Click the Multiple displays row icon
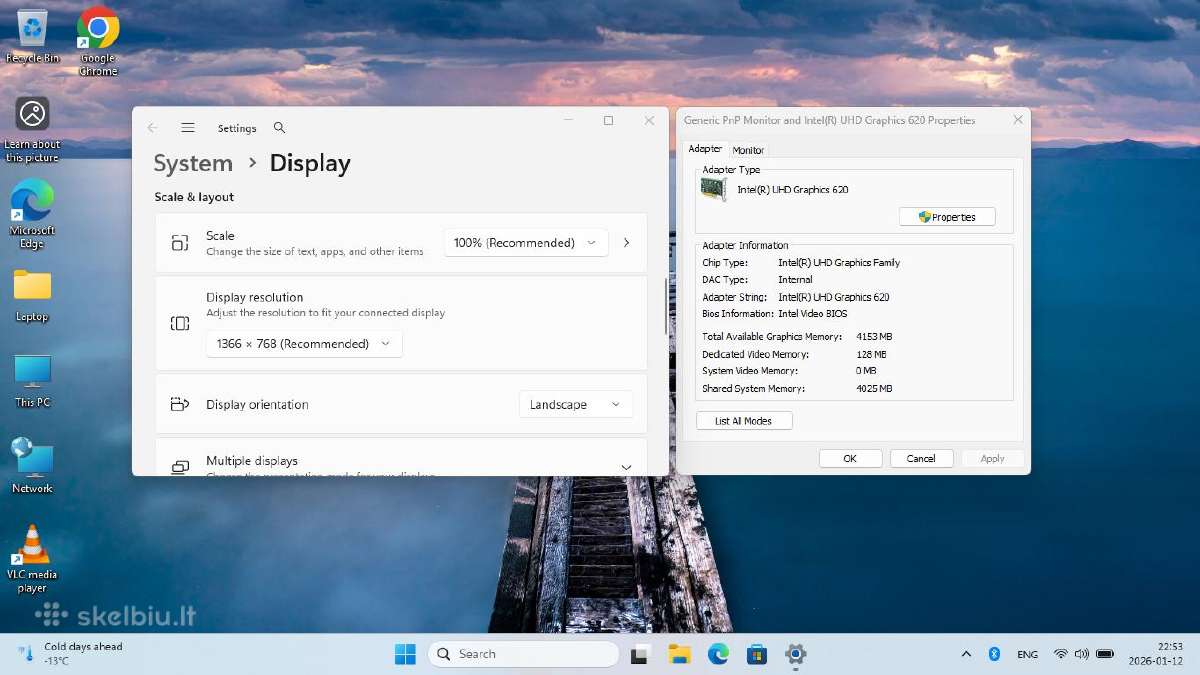 [180, 467]
